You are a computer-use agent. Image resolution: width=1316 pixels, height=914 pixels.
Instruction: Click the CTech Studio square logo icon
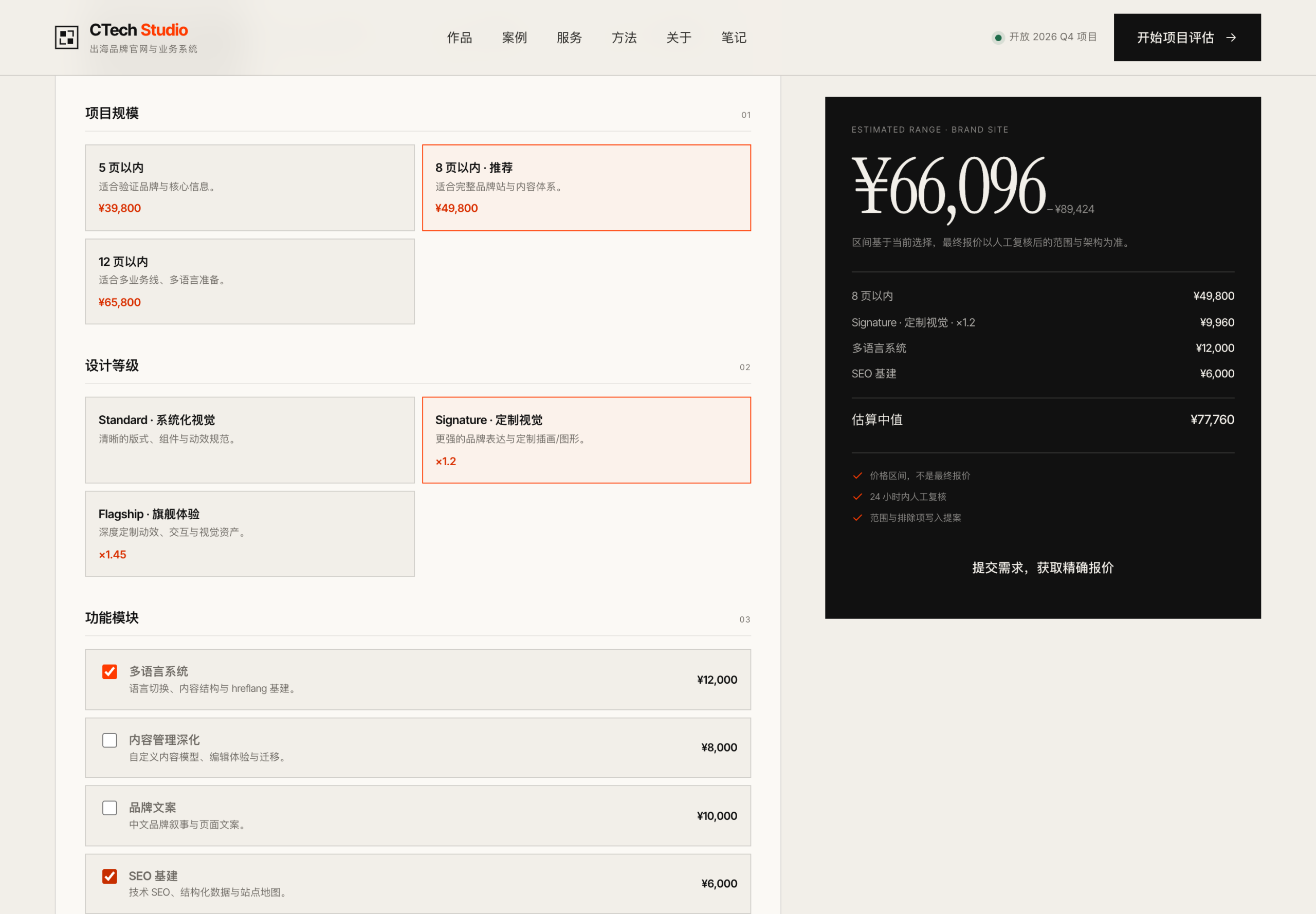coord(66,37)
